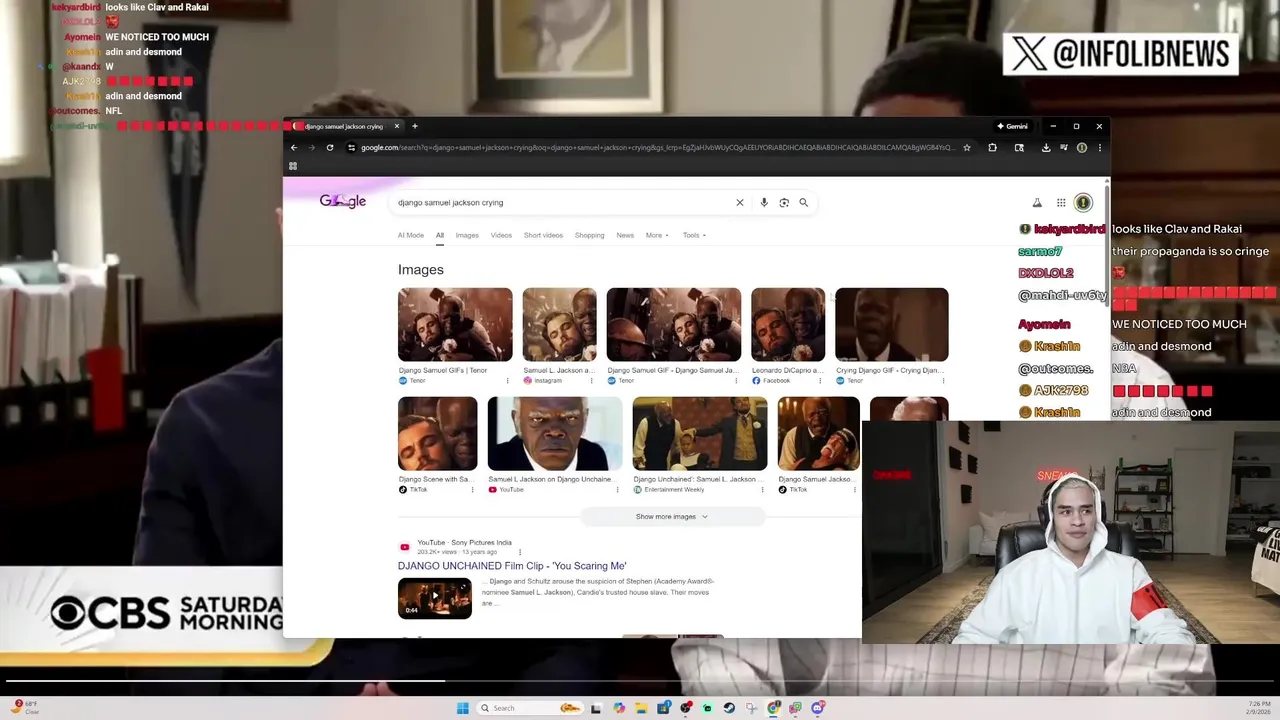Open the Leonardo DiCaprio Facebook image
This screenshot has height=720, width=1280.
(x=788, y=325)
